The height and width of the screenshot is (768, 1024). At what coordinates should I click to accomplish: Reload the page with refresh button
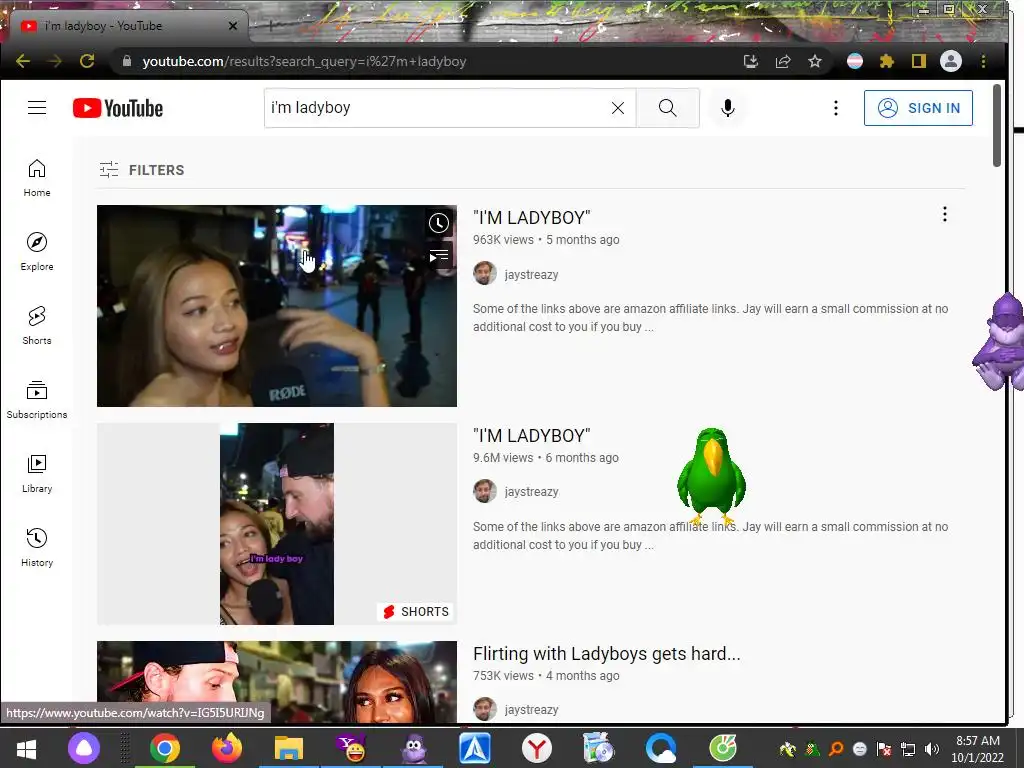coord(87,61)
